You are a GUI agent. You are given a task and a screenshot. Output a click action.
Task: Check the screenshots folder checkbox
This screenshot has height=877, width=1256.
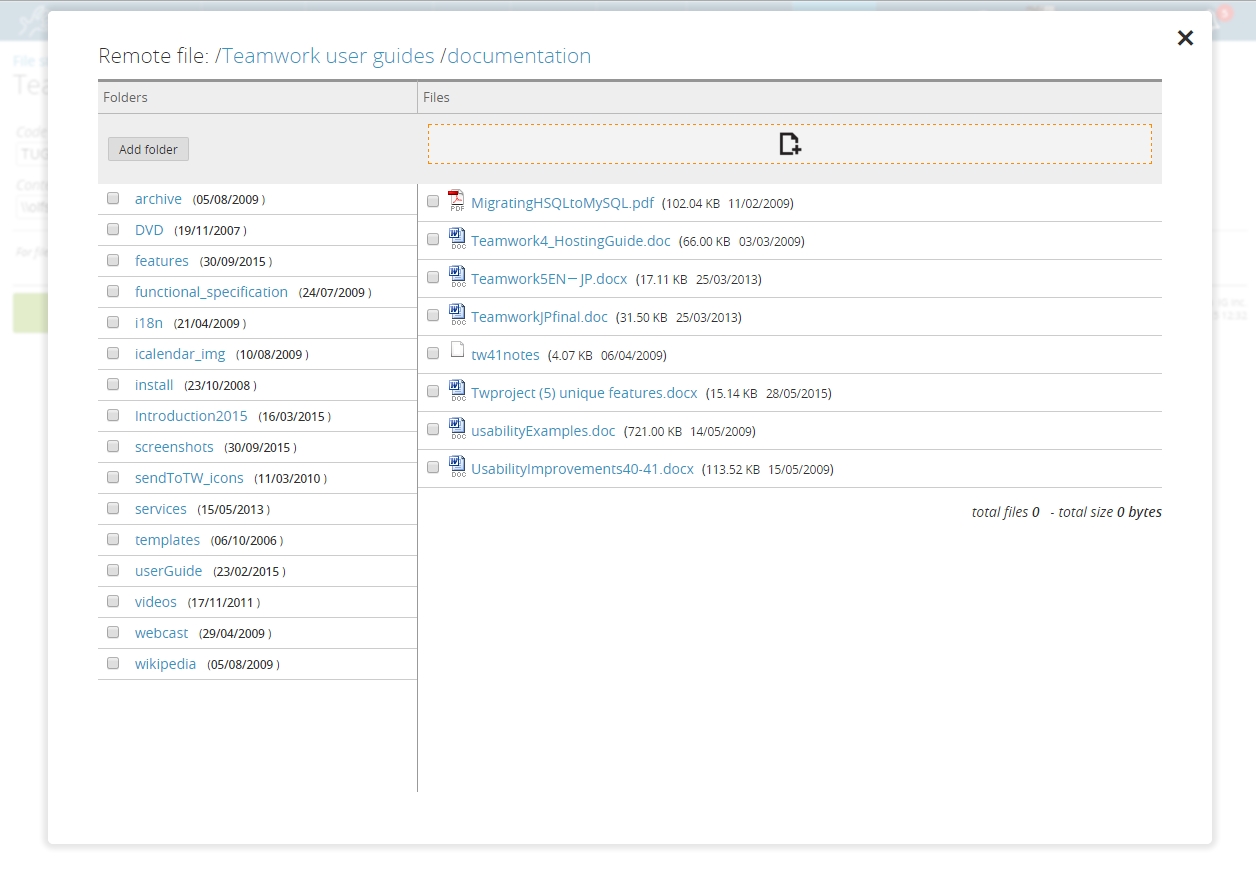click(x=113, y=447)
